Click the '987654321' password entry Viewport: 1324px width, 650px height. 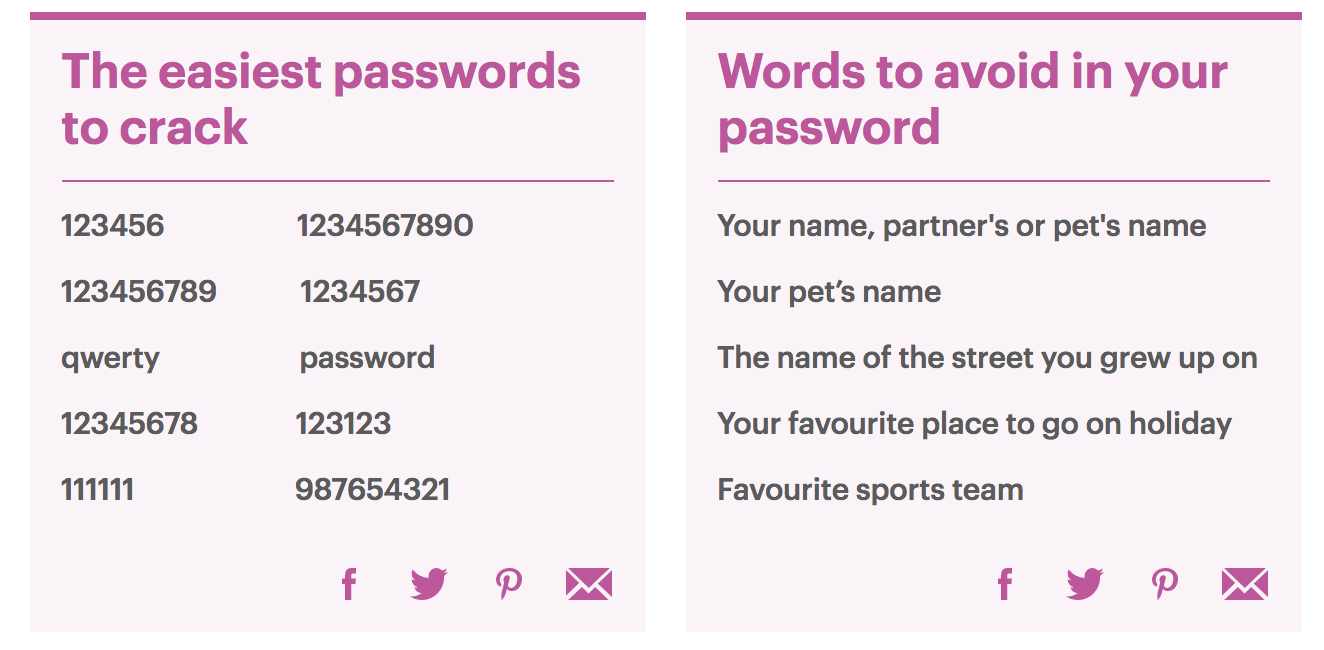372,490
